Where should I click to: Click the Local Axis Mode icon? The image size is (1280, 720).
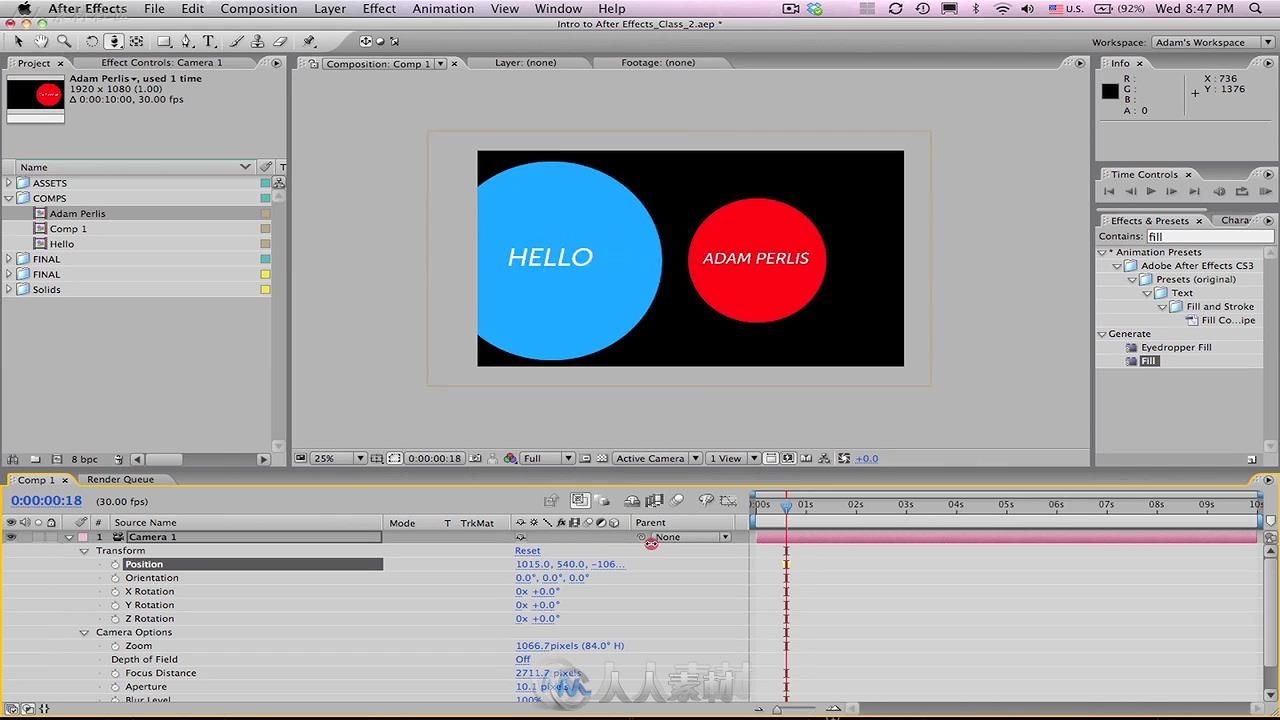coord(365,41)
